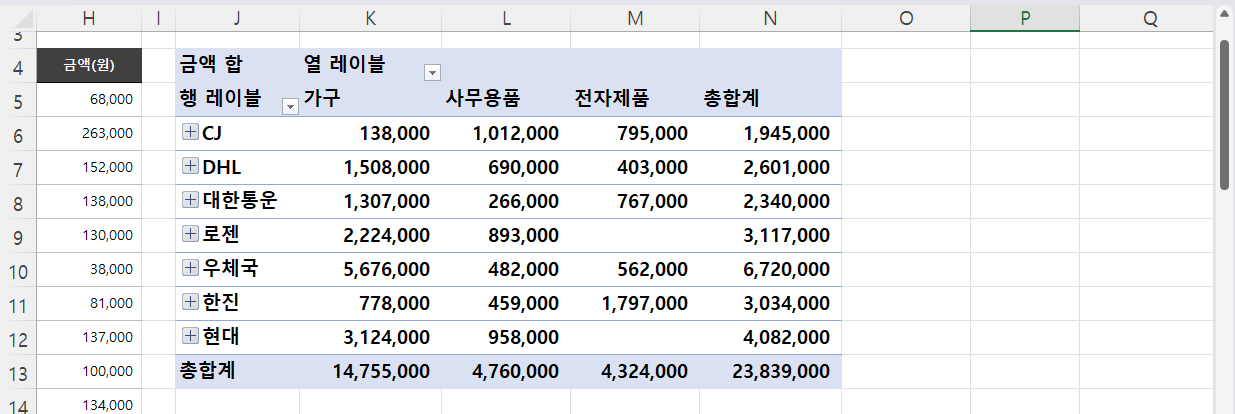This screenshot has width=1235, height=414.
Task: Select row 9 header
Action: tap(17, 237)
